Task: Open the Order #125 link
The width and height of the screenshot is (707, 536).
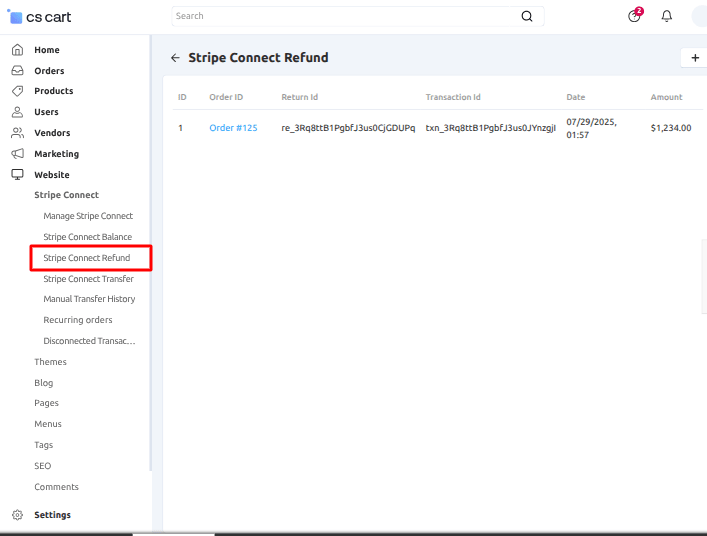Action: 233,128
